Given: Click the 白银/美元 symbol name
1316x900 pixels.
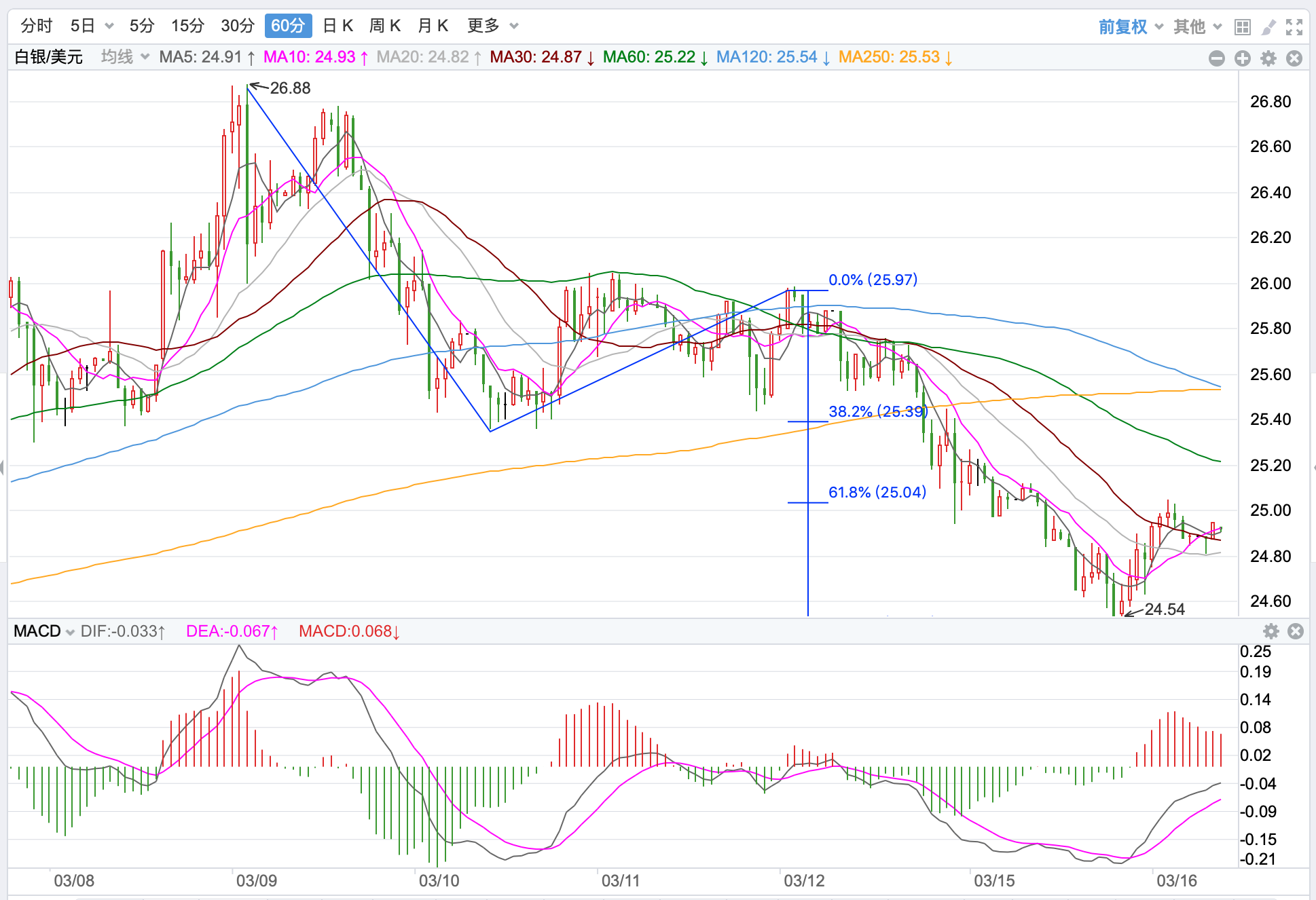Looking at the screenshot, I should click(49, 57).
